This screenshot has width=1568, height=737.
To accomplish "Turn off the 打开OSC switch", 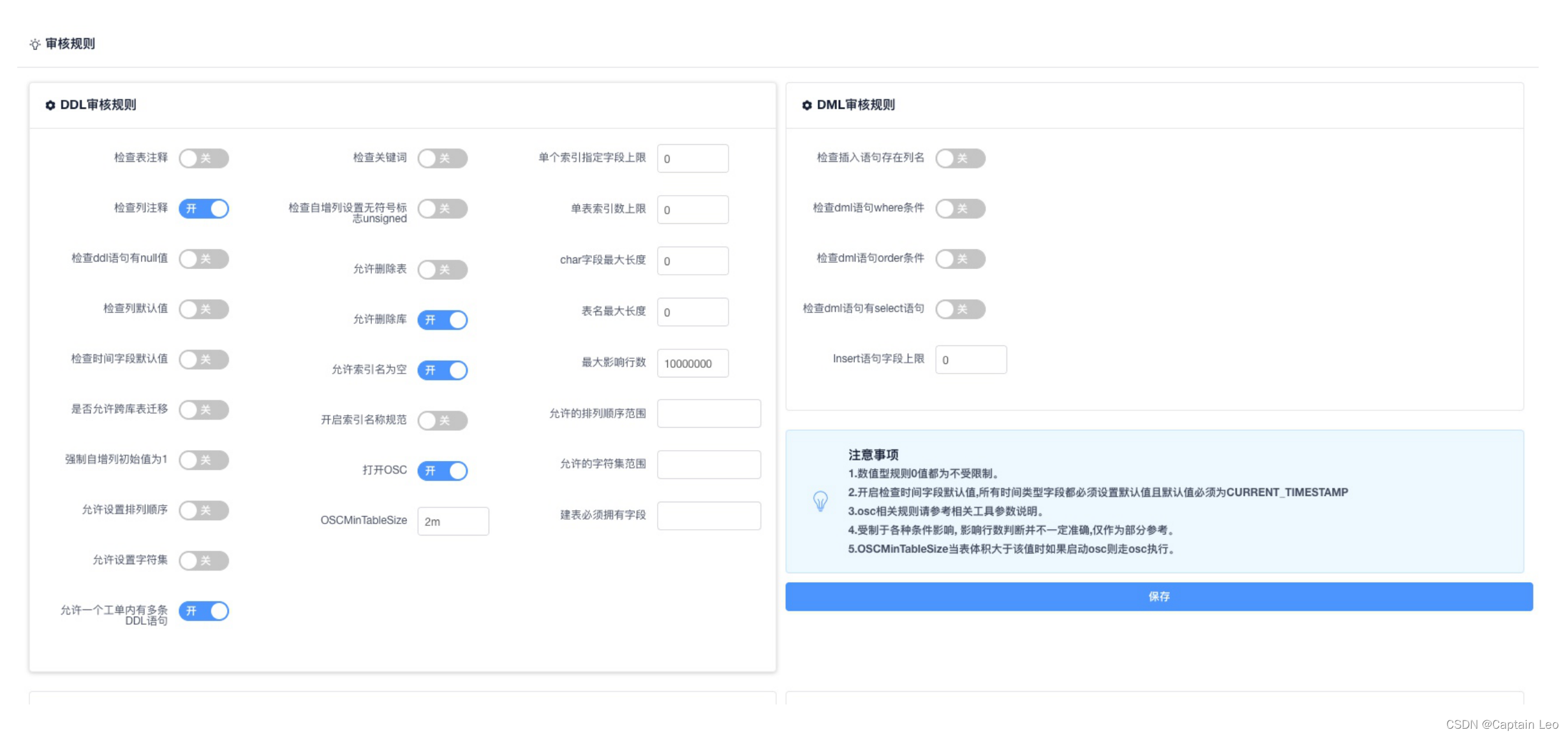I will click(443, 471).
